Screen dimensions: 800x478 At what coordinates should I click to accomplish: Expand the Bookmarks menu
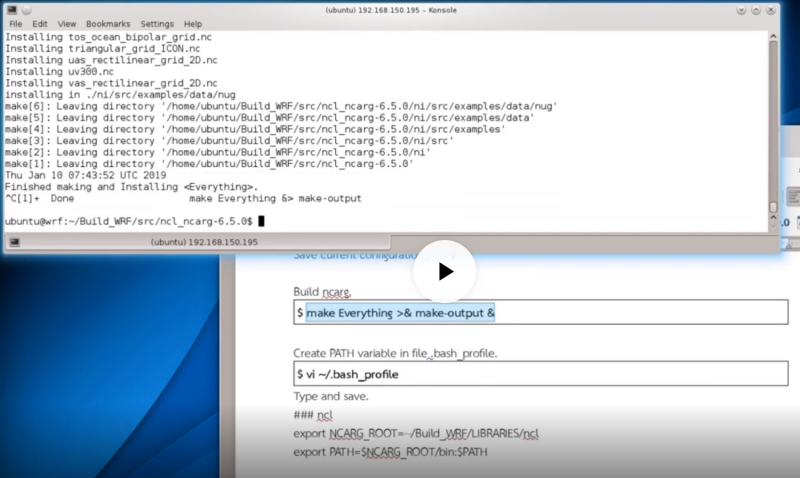point(107,23)
